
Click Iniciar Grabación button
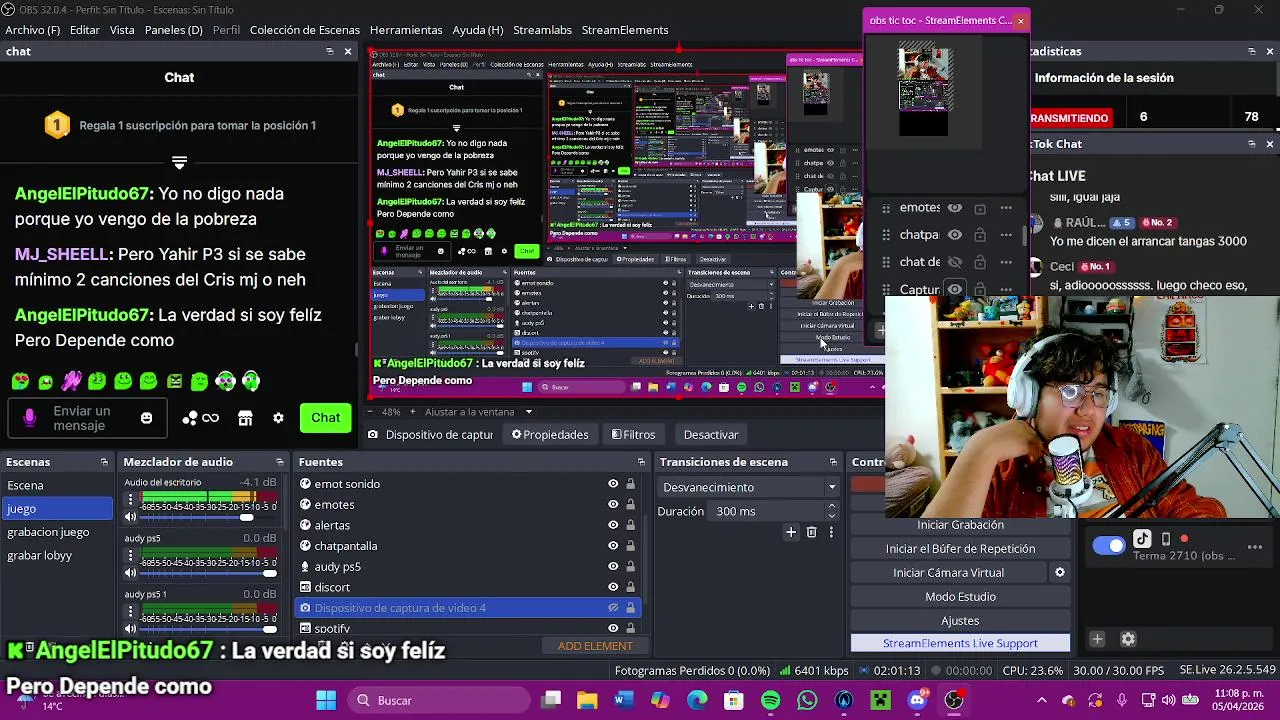pyautogui.click(x=960, y=525)
